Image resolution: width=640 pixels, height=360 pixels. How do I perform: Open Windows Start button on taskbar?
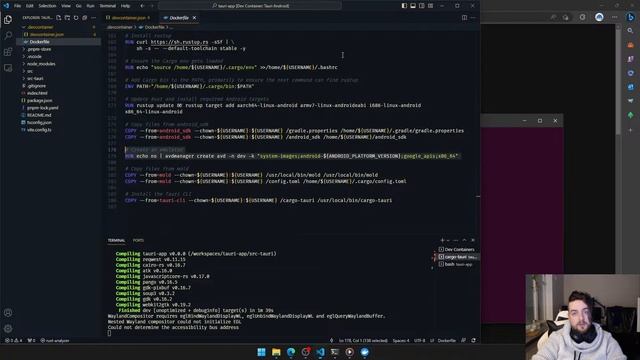click(x=261, y=352)
